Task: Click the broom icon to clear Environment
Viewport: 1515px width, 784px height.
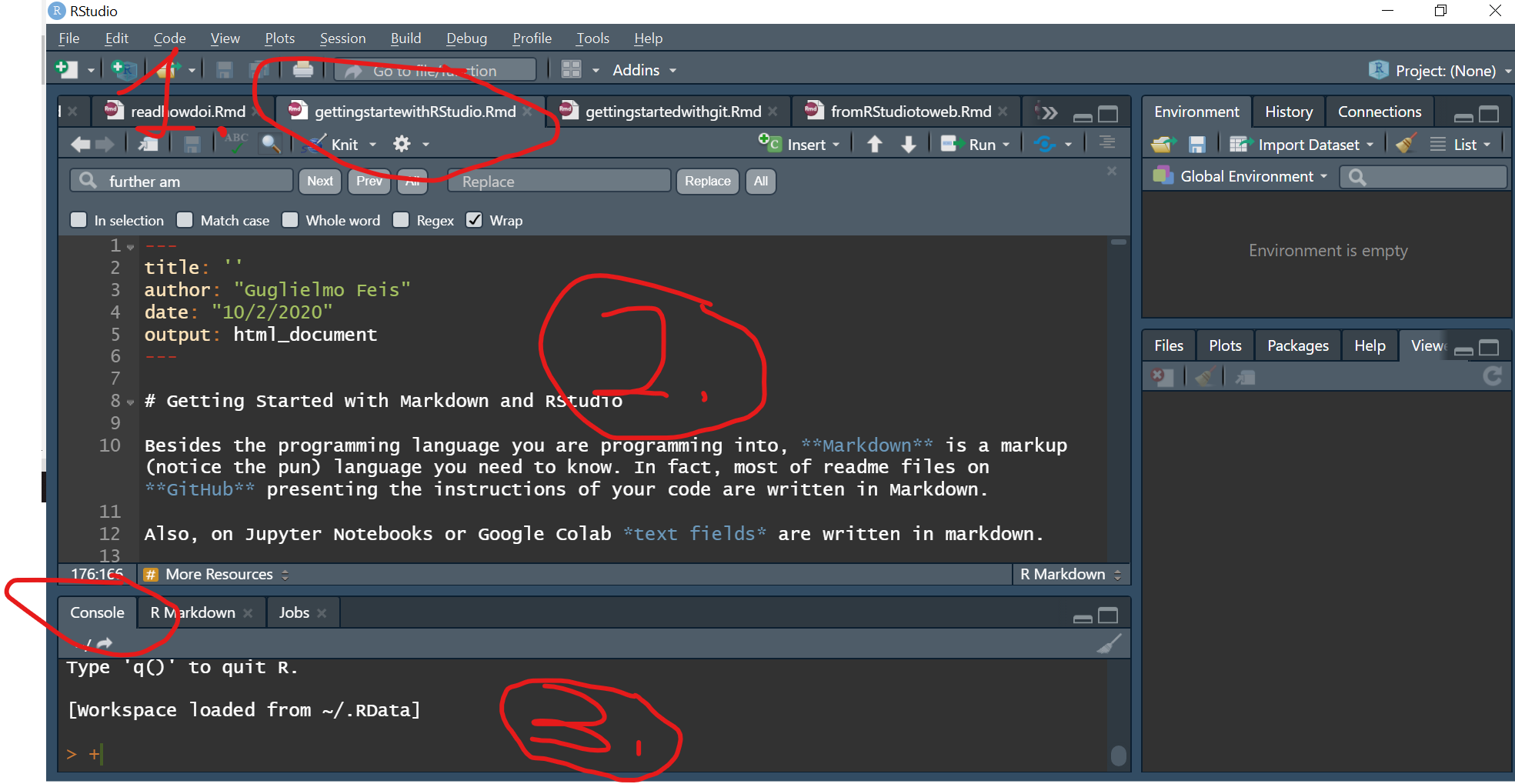Action: click(x=1405, y=144)
